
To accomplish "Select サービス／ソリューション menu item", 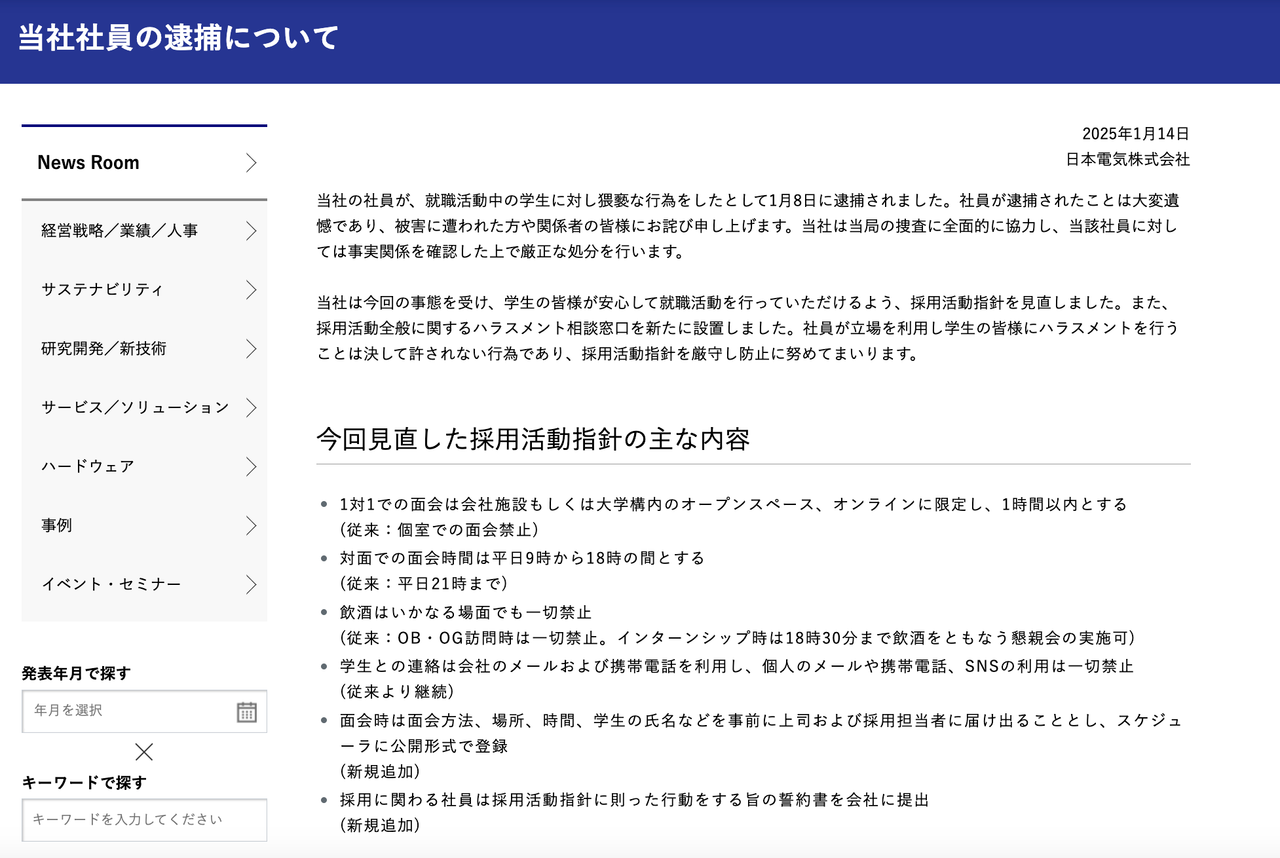I will (x=144, y=408).
